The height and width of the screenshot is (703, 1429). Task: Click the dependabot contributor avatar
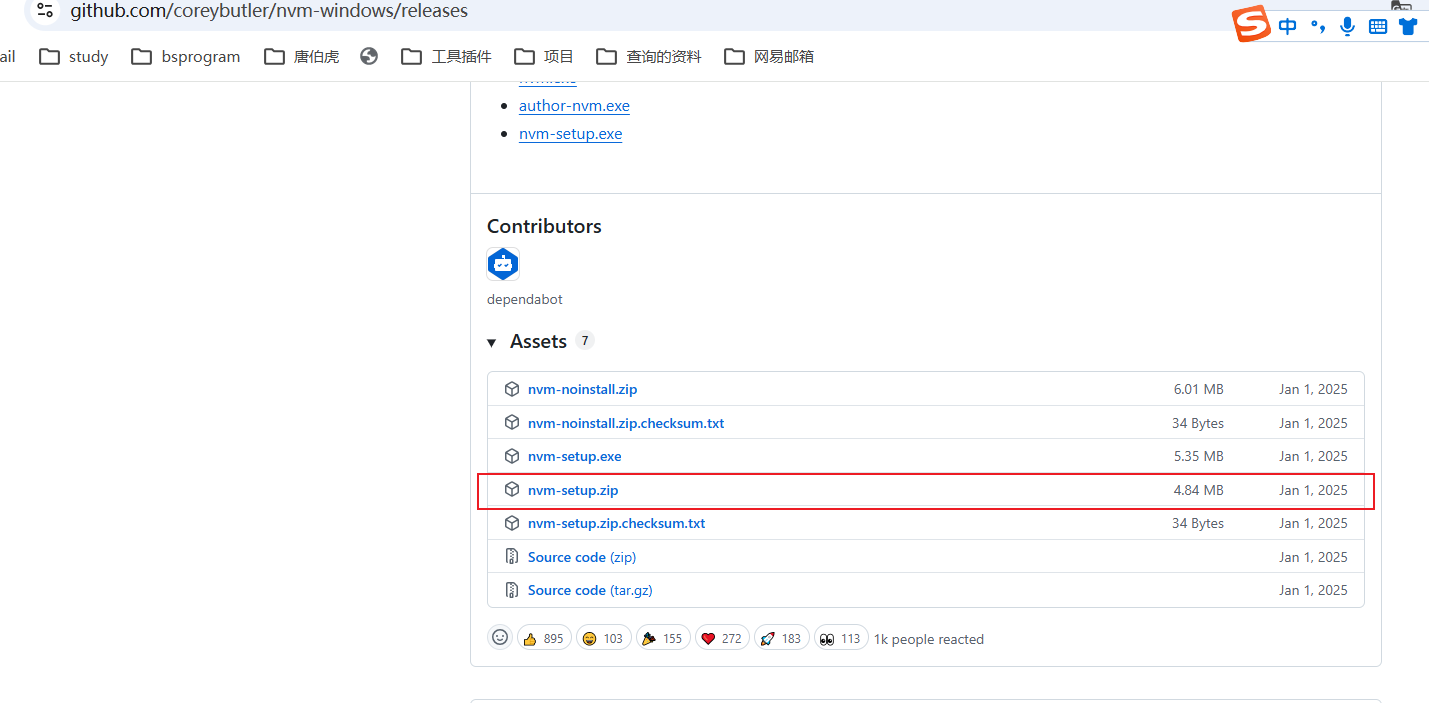click(x=503, y=264)
